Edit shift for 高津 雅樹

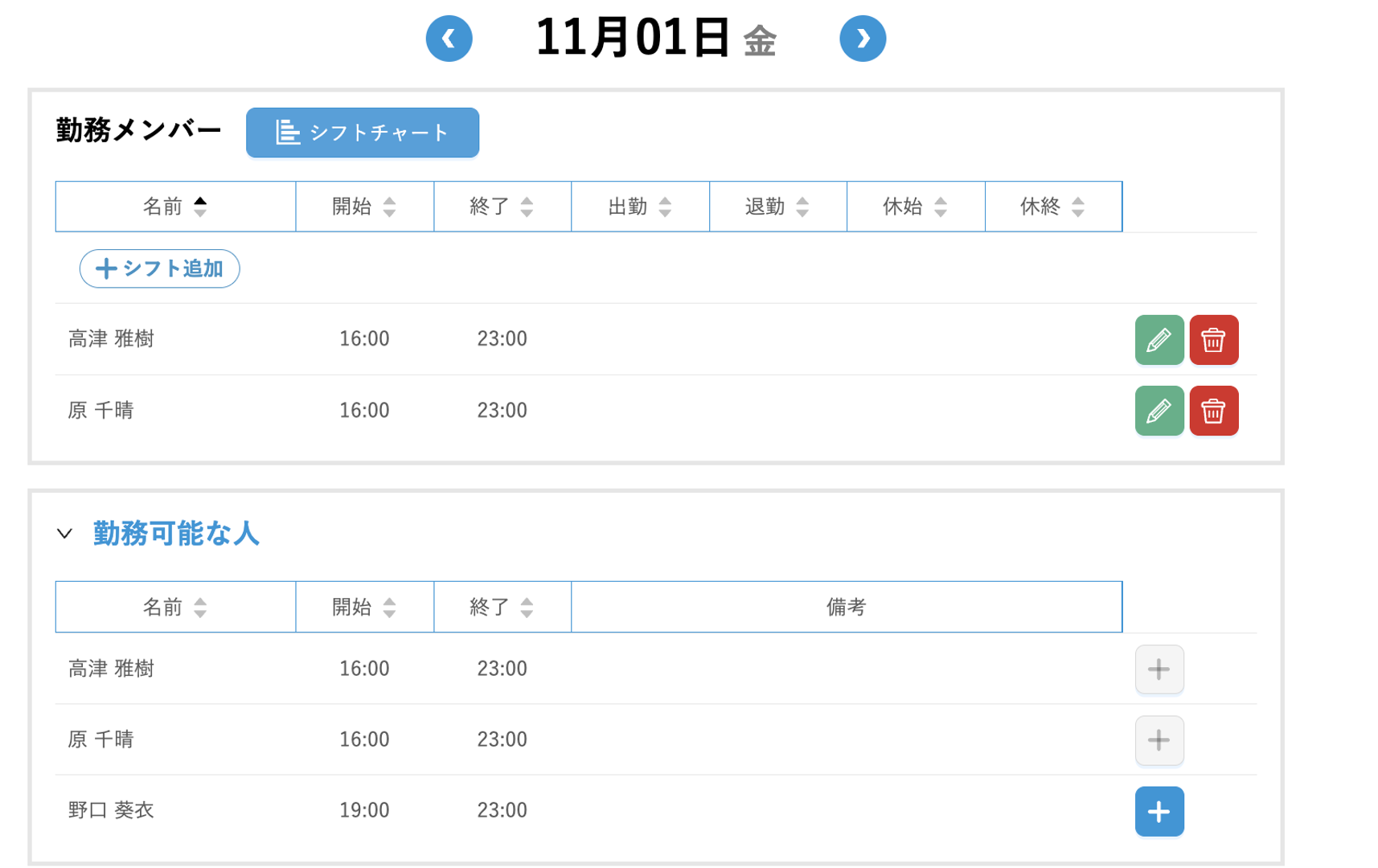[1159, 340]
